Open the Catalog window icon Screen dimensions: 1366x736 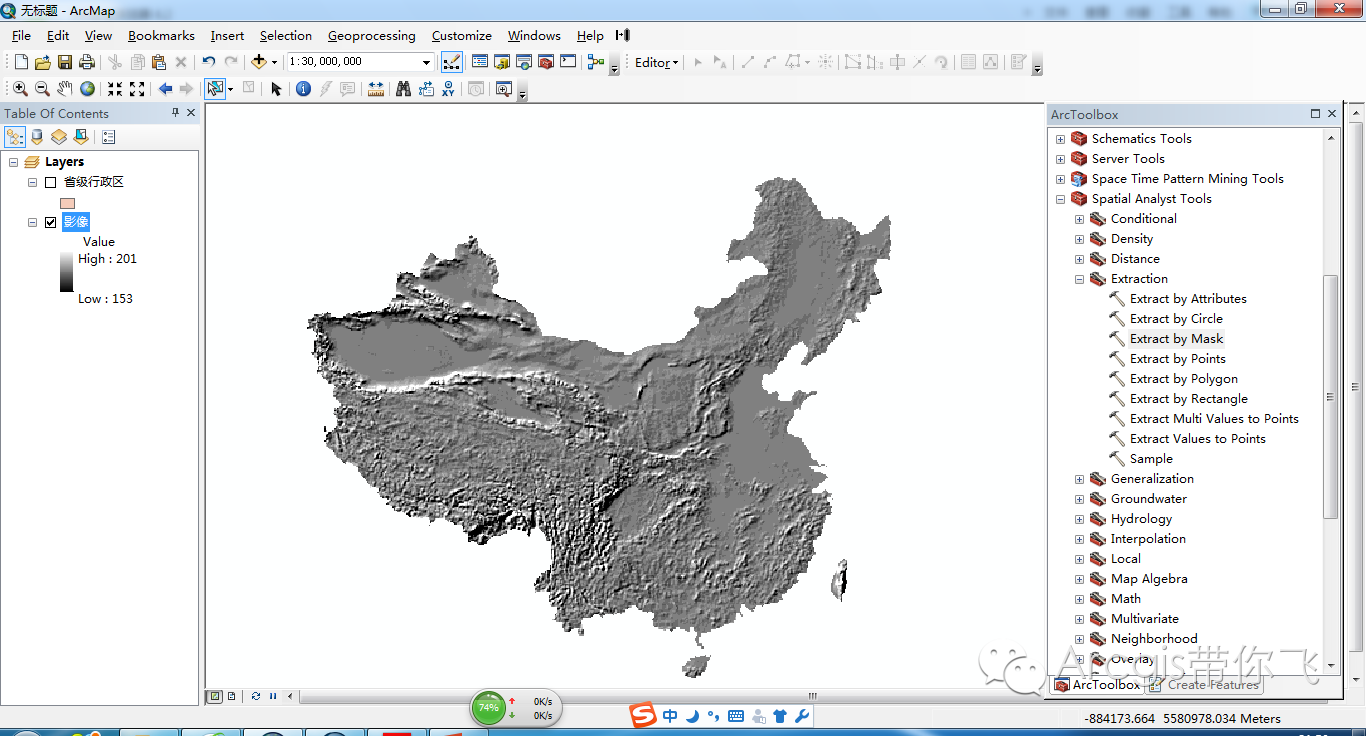coord(502,62)
